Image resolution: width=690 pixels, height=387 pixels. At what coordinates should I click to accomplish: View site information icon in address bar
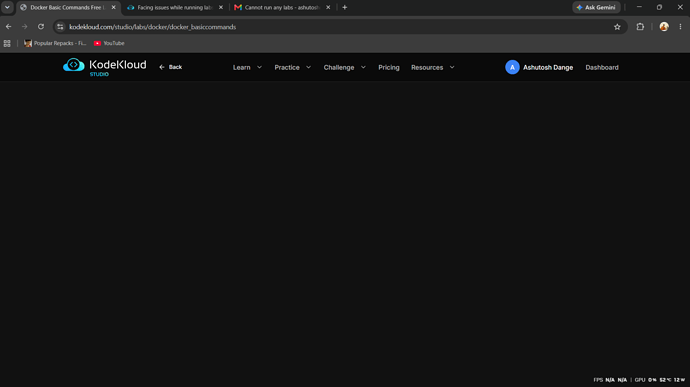coord(60,27)
